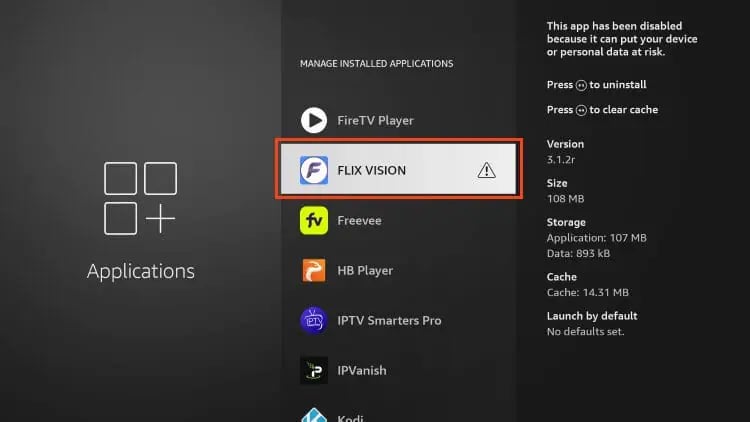Click the FLIX VISION app icon
The image size is (750, 422).
click(314, 170)
